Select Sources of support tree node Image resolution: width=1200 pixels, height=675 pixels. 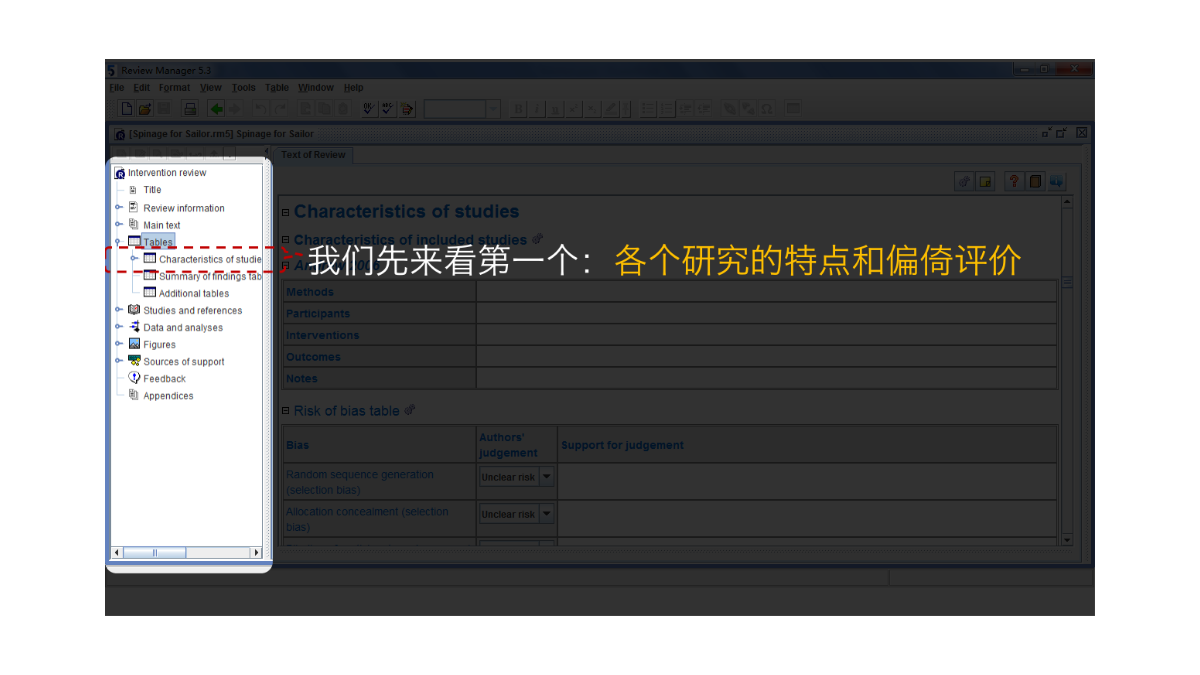pos(184,361)
